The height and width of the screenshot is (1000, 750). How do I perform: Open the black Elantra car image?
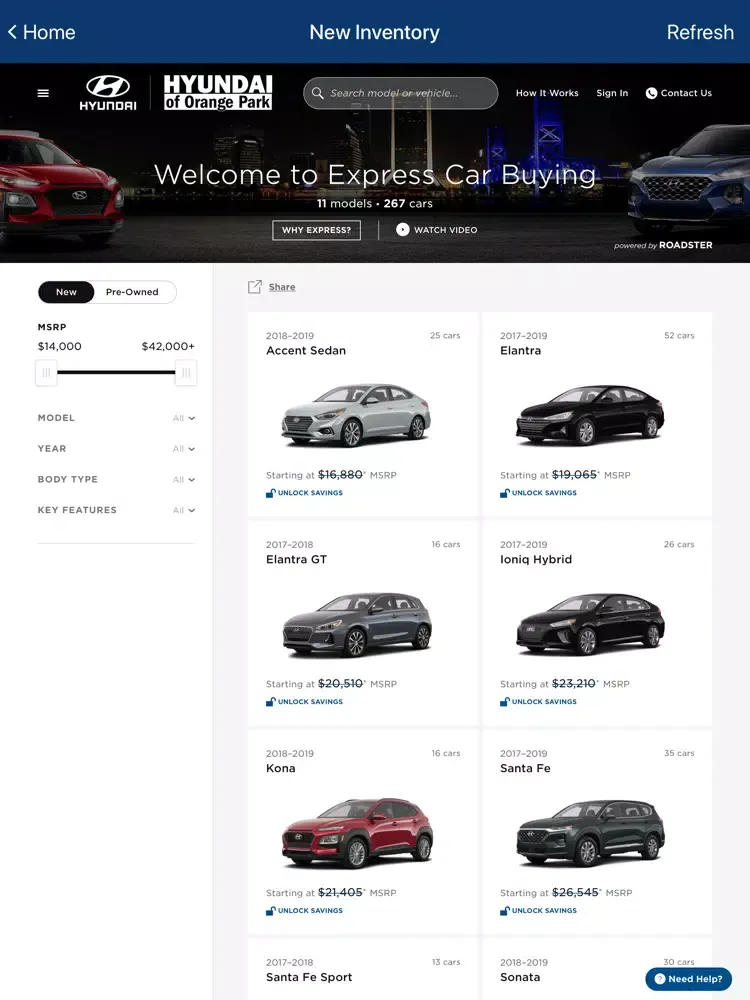[590, 415]
